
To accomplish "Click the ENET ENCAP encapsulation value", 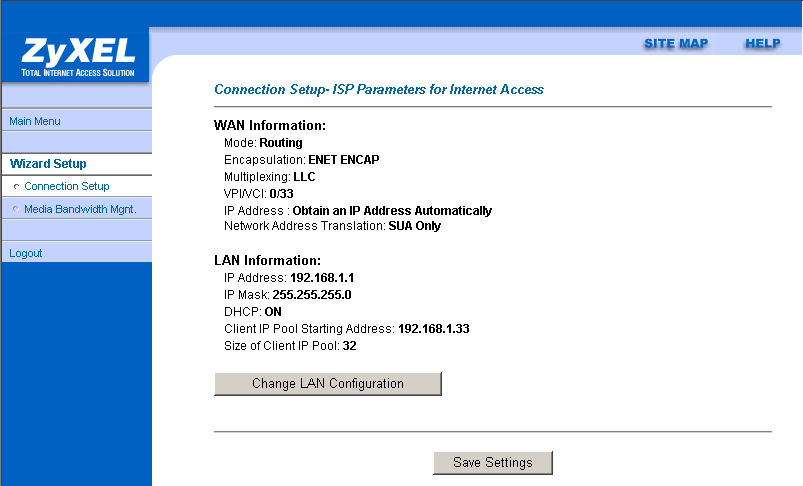I will tap(343, 160).
